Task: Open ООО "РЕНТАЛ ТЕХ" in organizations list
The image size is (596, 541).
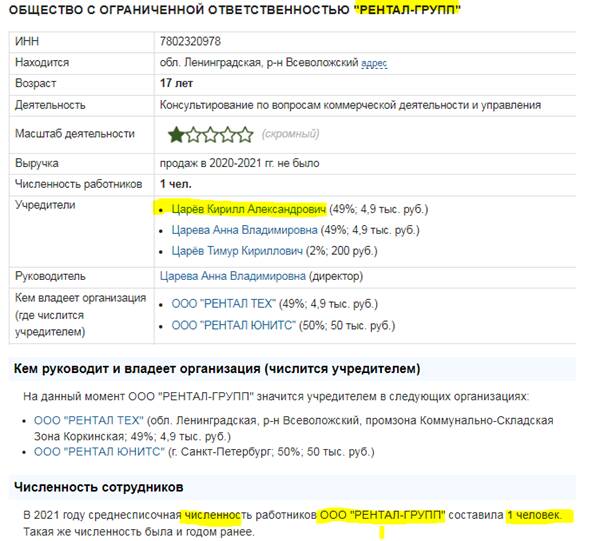Action: coord(89,420)
